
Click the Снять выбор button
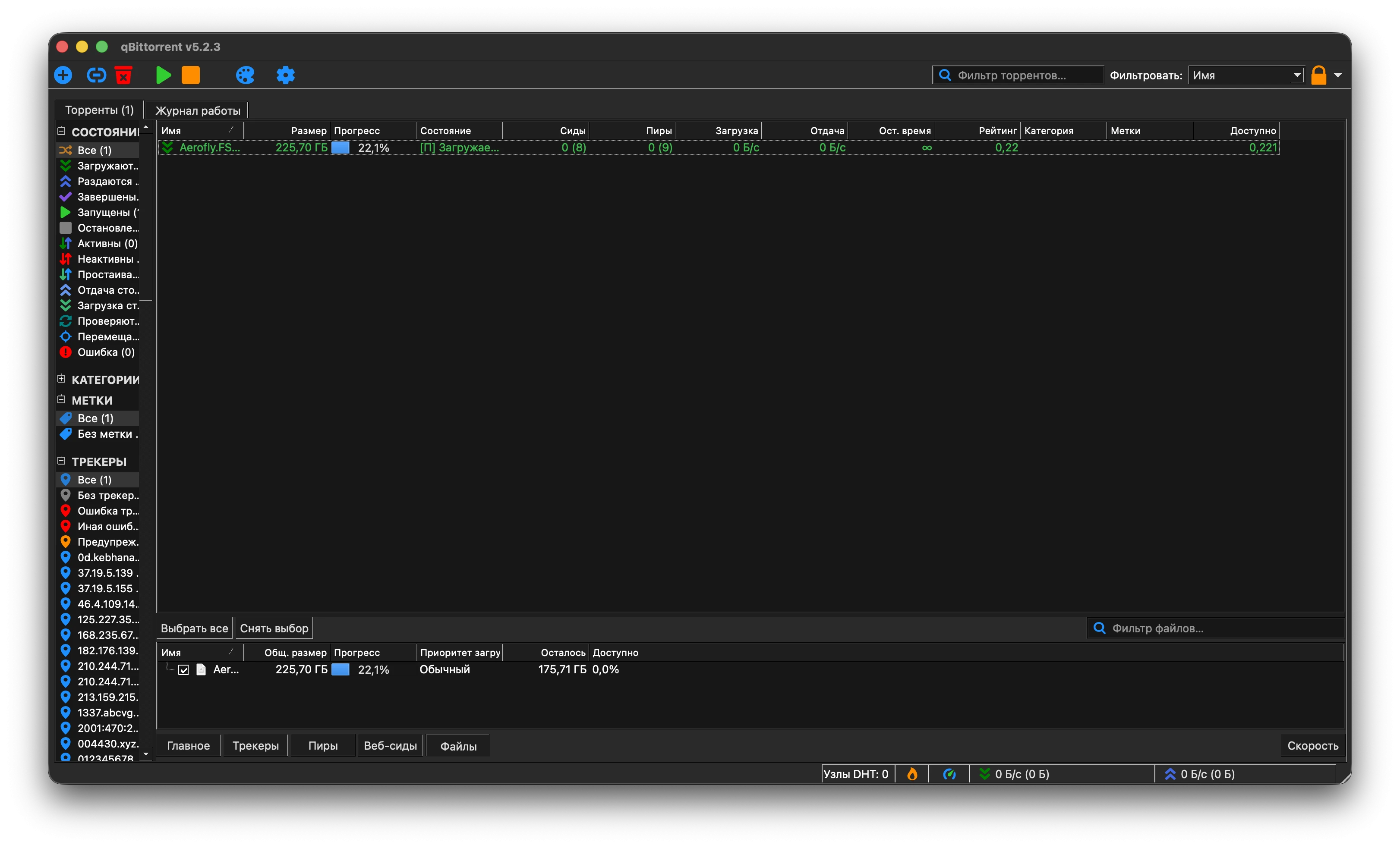point(274,628)
